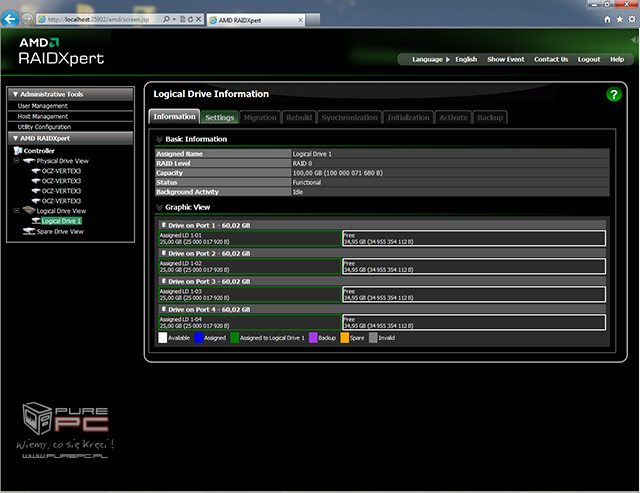
Task: Open the Backup tab
Action: (x=490, y=118)
